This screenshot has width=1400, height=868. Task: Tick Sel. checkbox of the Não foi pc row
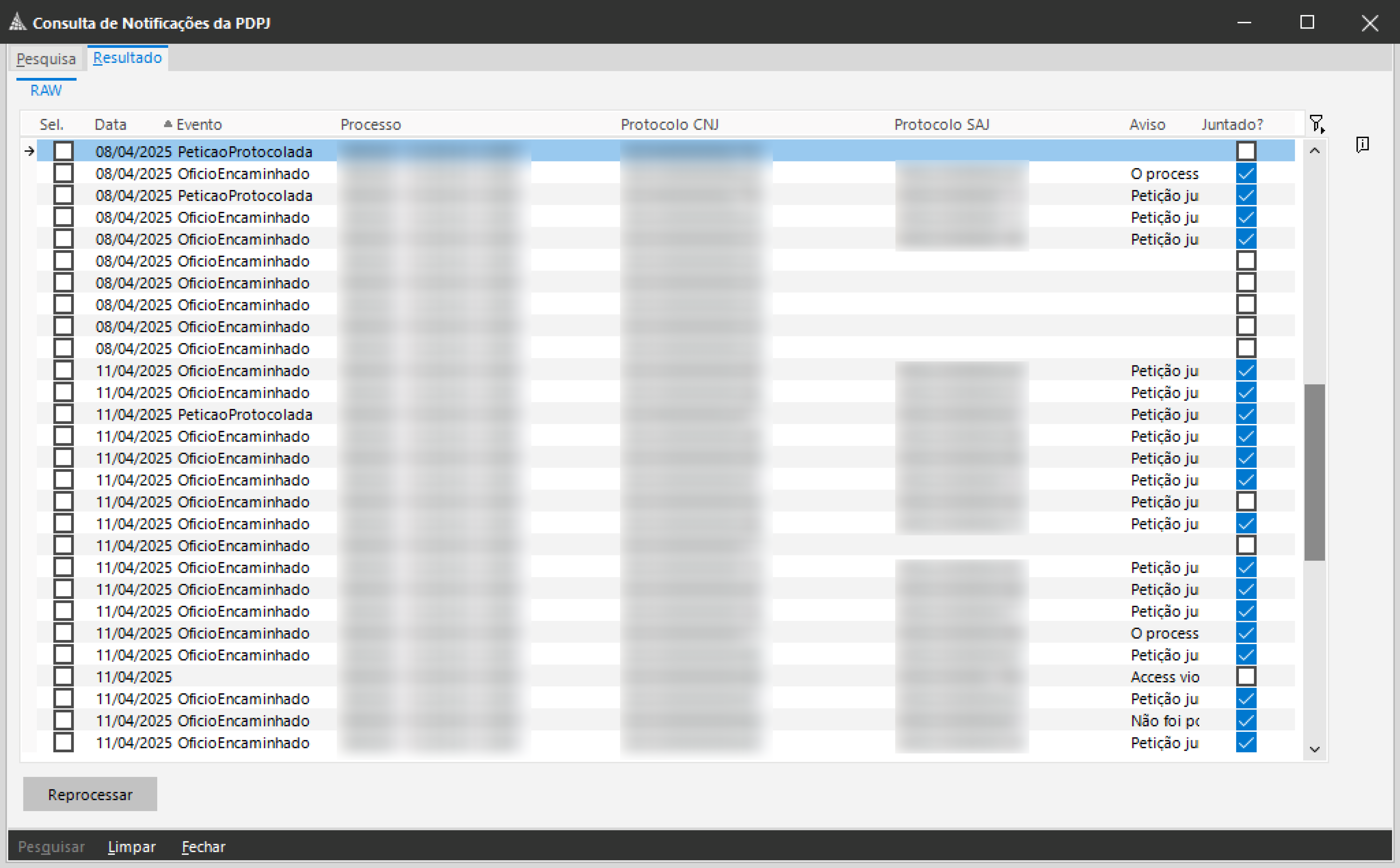coord(64,720)
